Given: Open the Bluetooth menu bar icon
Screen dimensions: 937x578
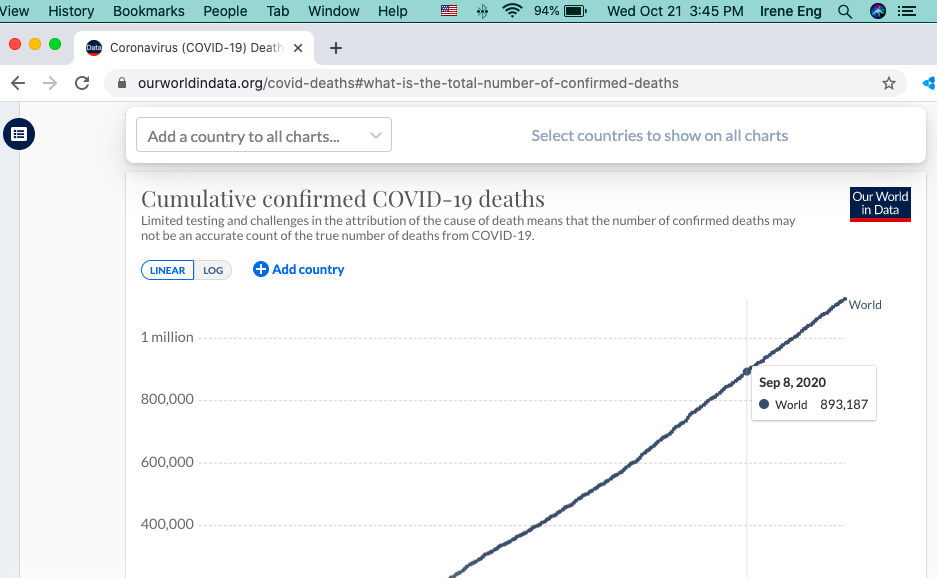Looking at the screenshot, I should [482, 11].
